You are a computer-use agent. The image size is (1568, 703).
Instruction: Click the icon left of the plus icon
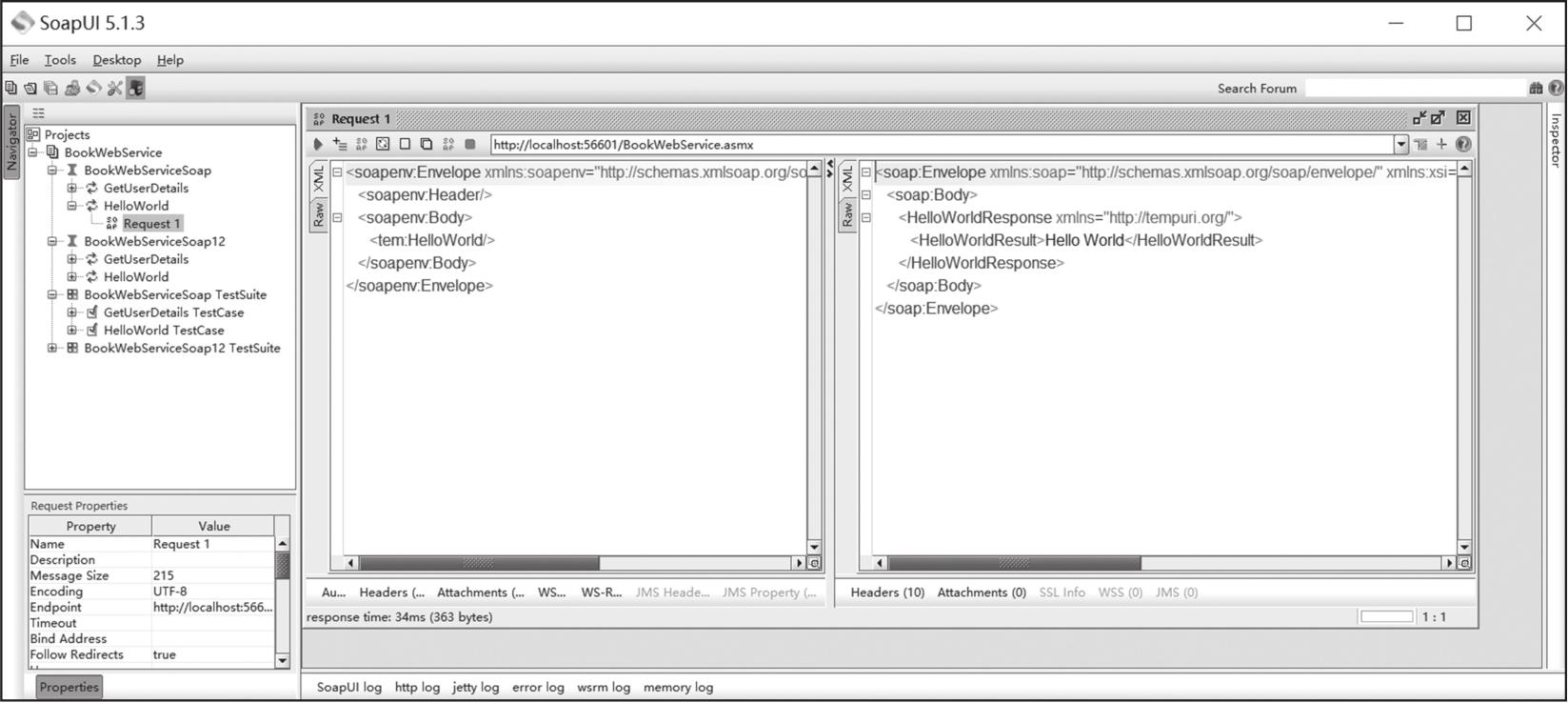[1420, 145]
